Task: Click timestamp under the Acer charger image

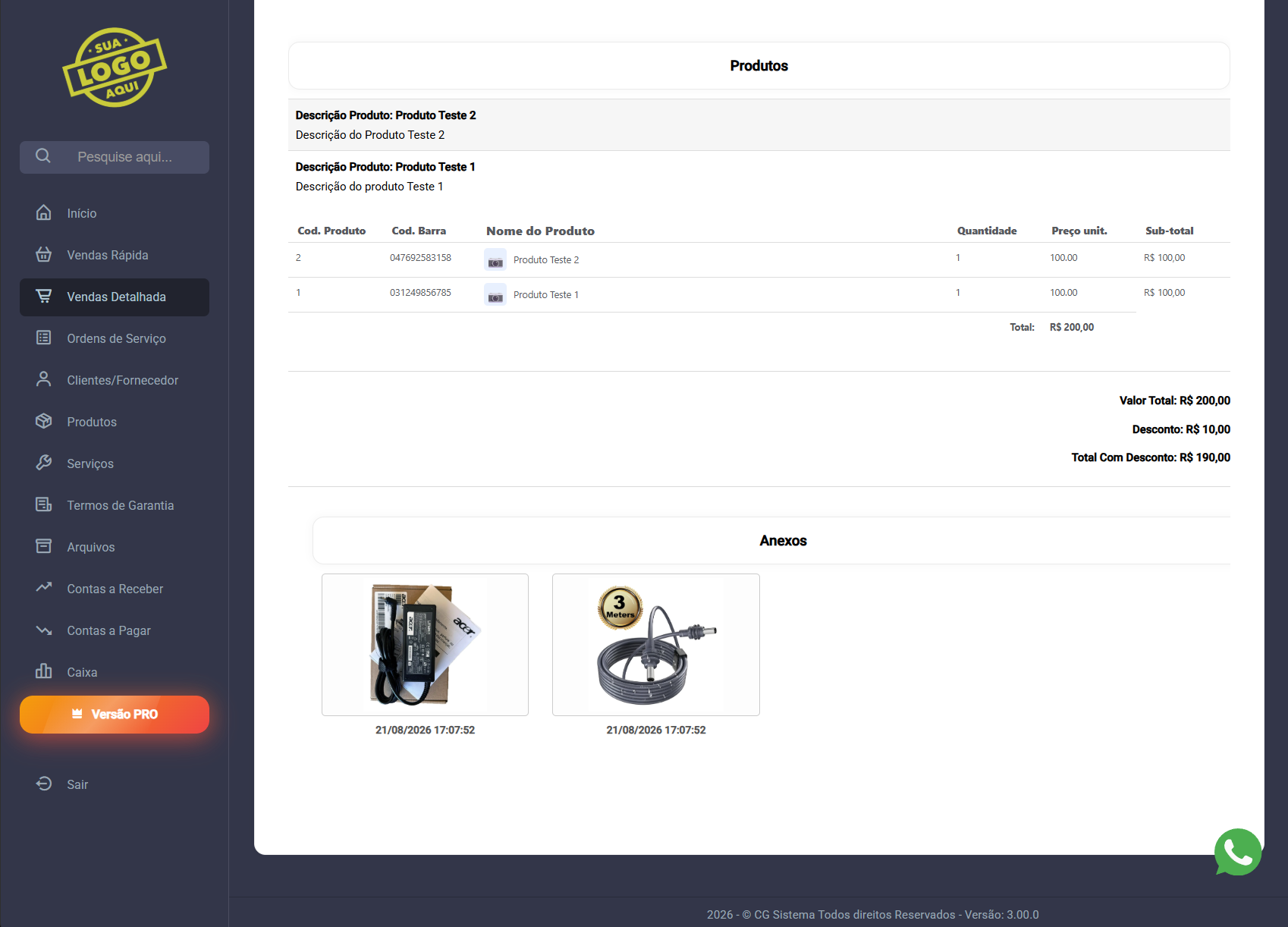Action: pos(425,730)
